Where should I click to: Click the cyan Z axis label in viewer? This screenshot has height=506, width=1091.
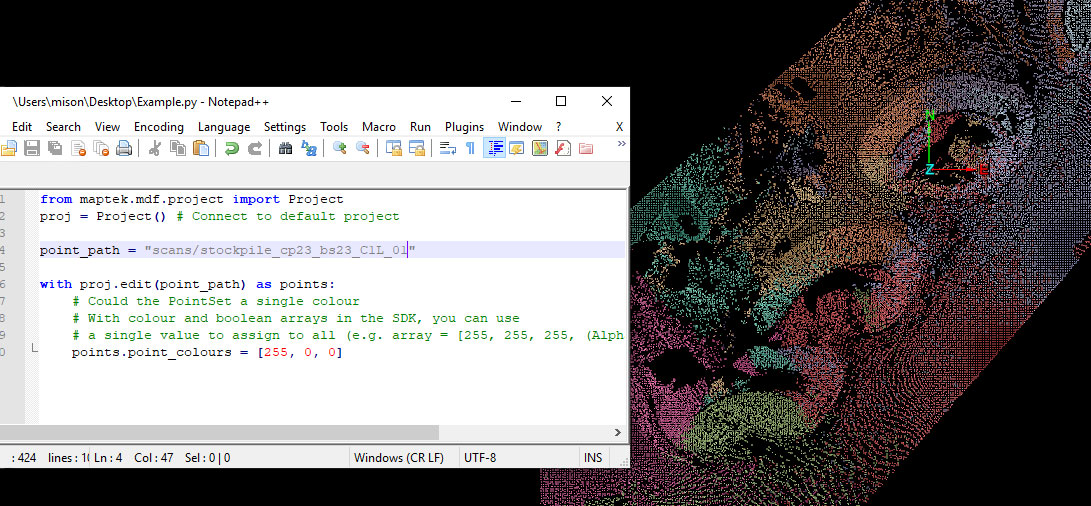pyautogui.click(x=929, y=169)
